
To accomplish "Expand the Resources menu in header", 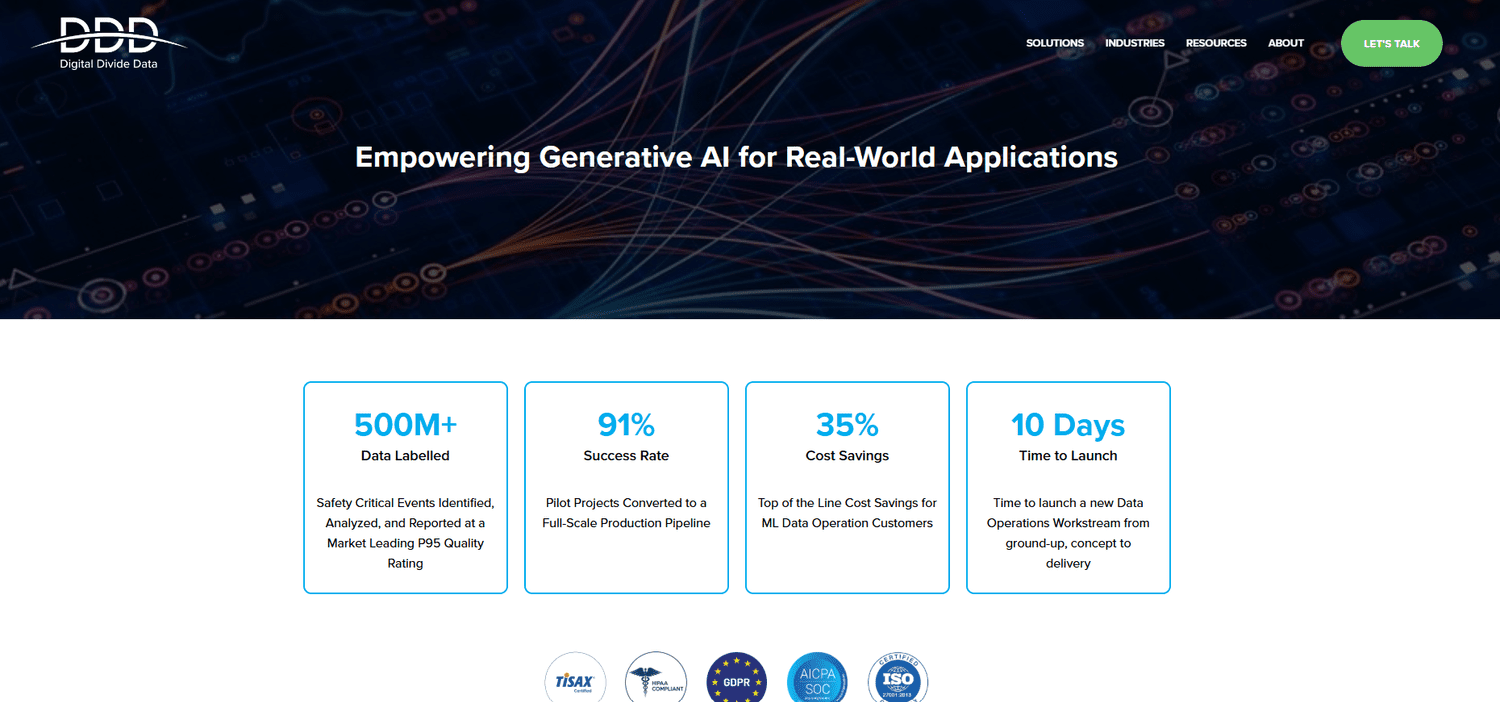I will click(x=1216, y=43).
